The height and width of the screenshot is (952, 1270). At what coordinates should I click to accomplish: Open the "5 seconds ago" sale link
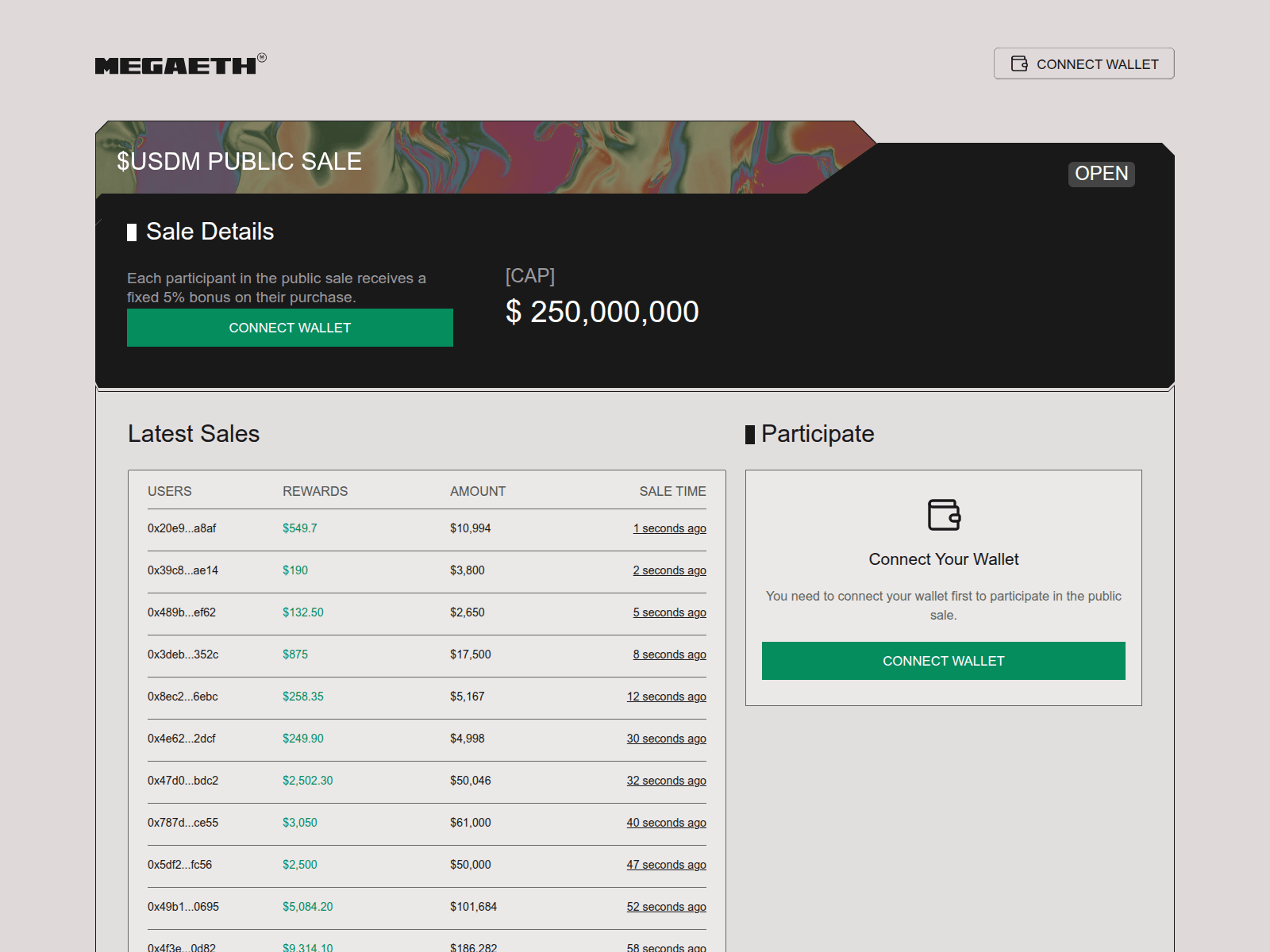tap(669, 612)
